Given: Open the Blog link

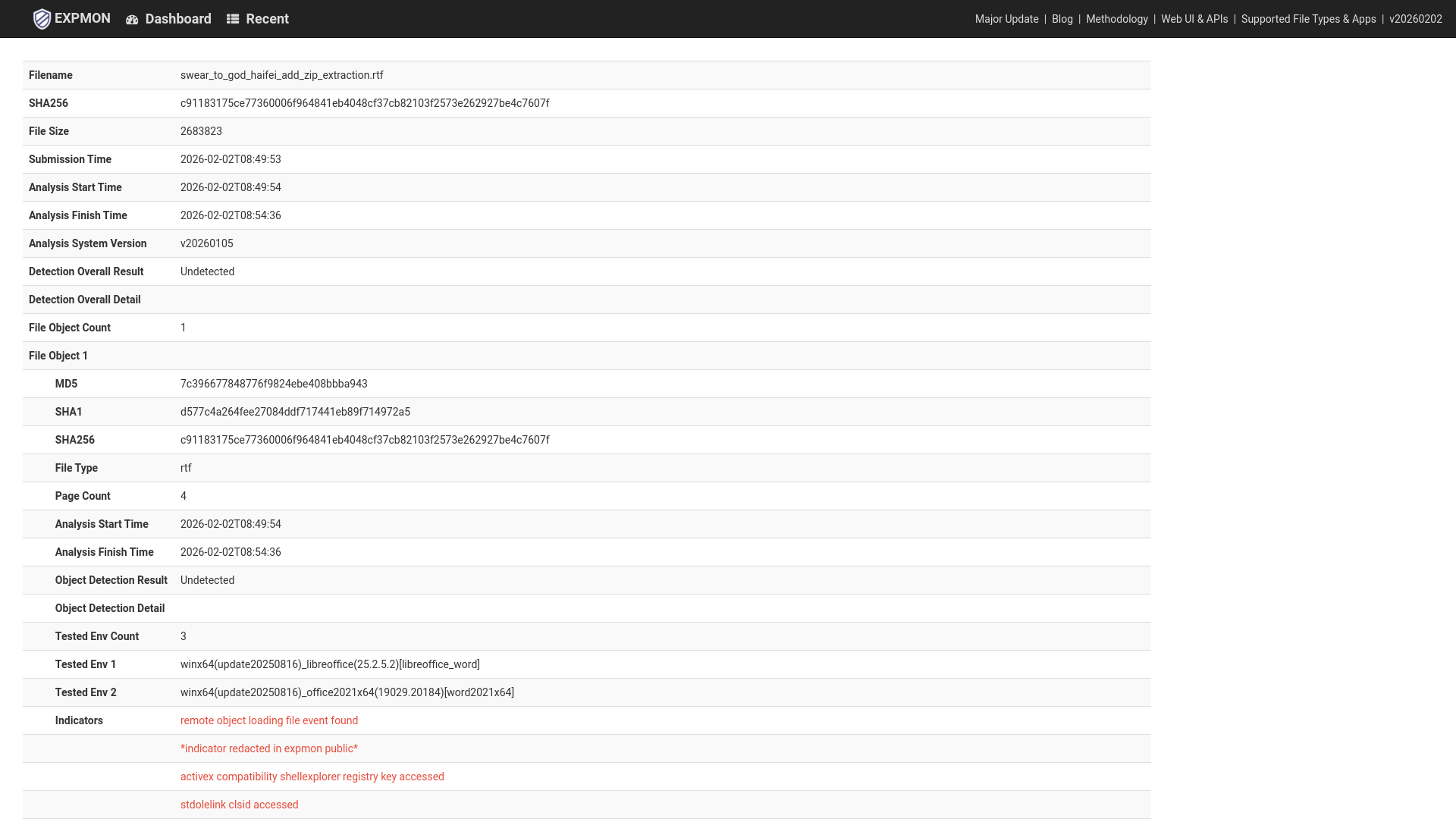Looking at the screenshot, I should point(1062,19).
